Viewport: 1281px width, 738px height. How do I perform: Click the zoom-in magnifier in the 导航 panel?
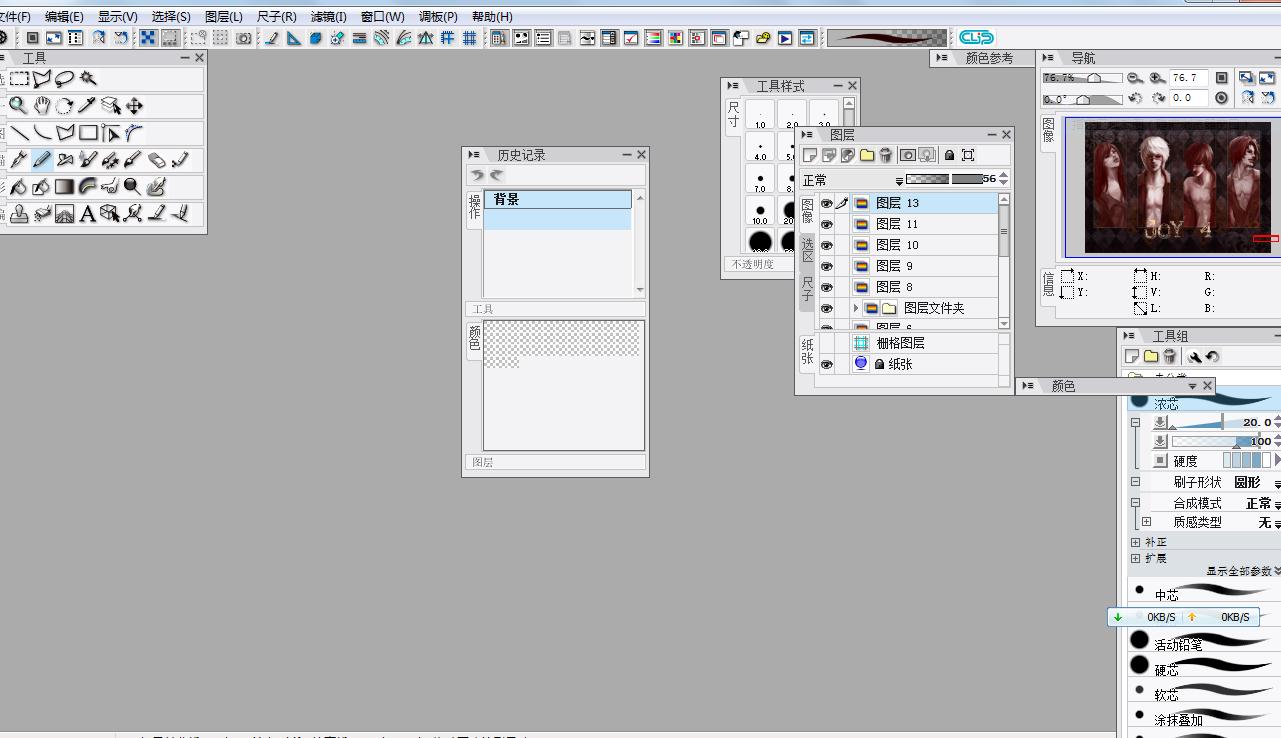pyautogui.click(x=1157, y=78)
